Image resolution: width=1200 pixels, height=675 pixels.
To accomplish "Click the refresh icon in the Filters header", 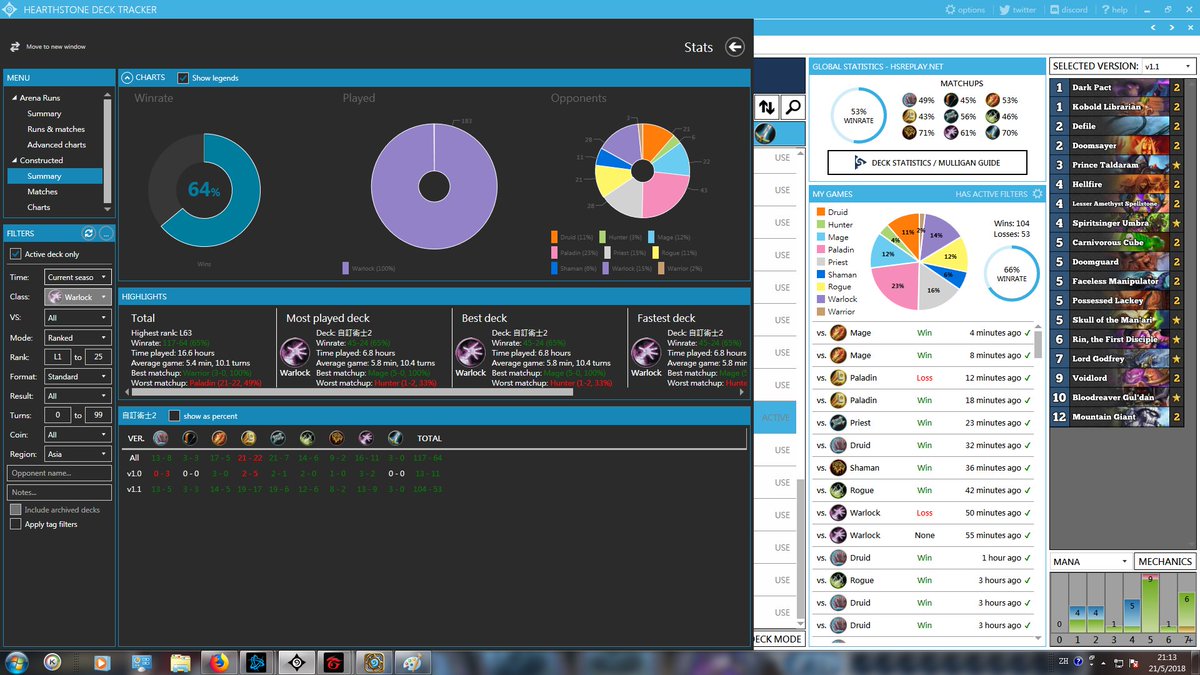I will pyautogui.click(x=89, y=233).
